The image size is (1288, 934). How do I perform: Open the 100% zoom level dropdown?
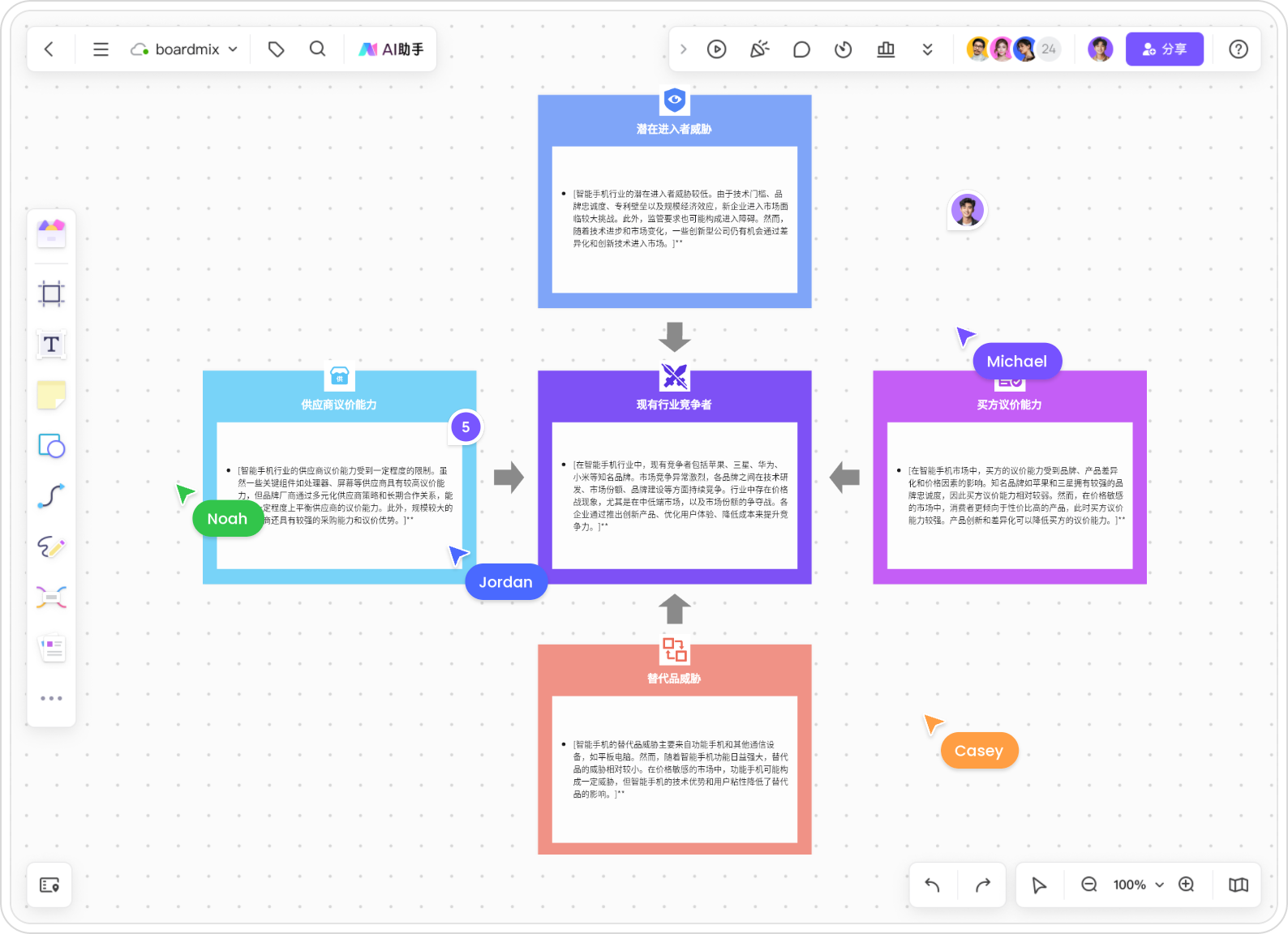[x=1138, y=885]
